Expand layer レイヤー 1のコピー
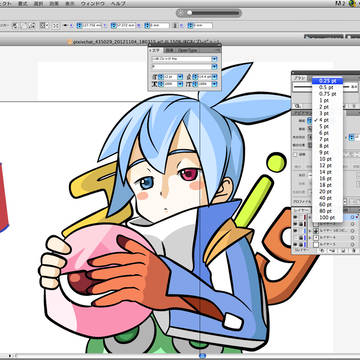 coord(310,231)
